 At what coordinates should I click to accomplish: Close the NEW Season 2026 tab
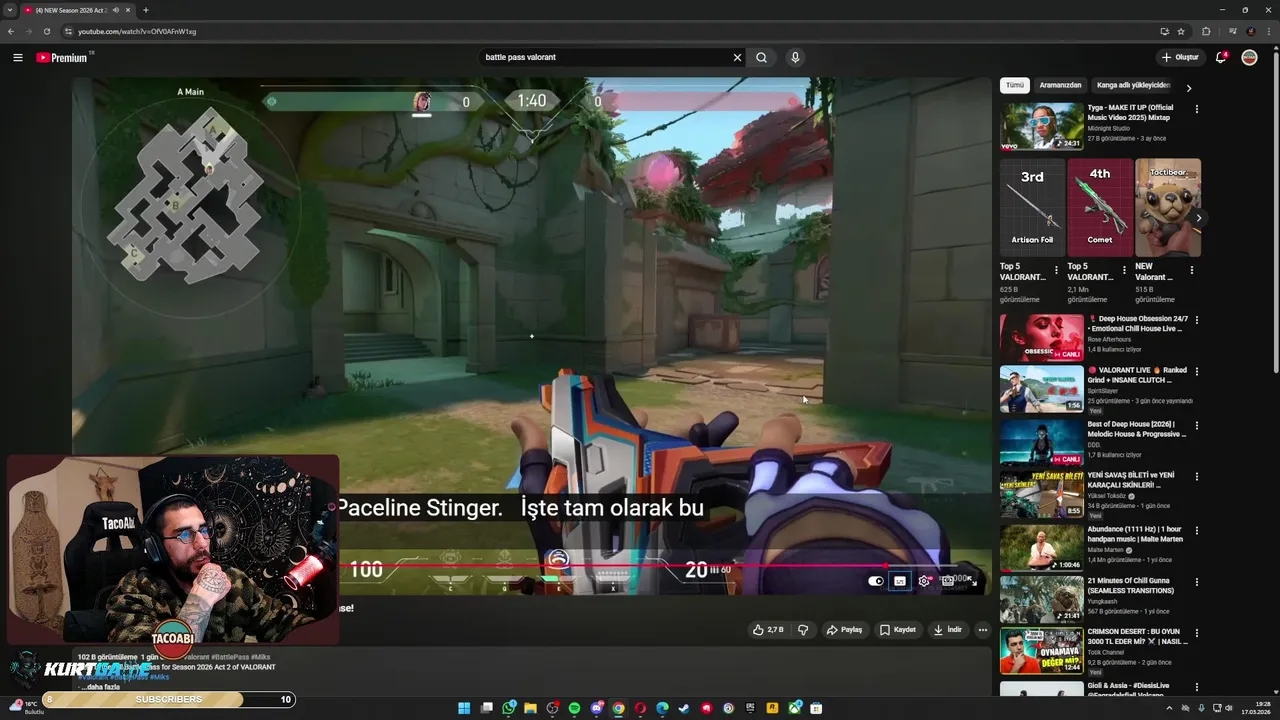[x=128, y=10]
